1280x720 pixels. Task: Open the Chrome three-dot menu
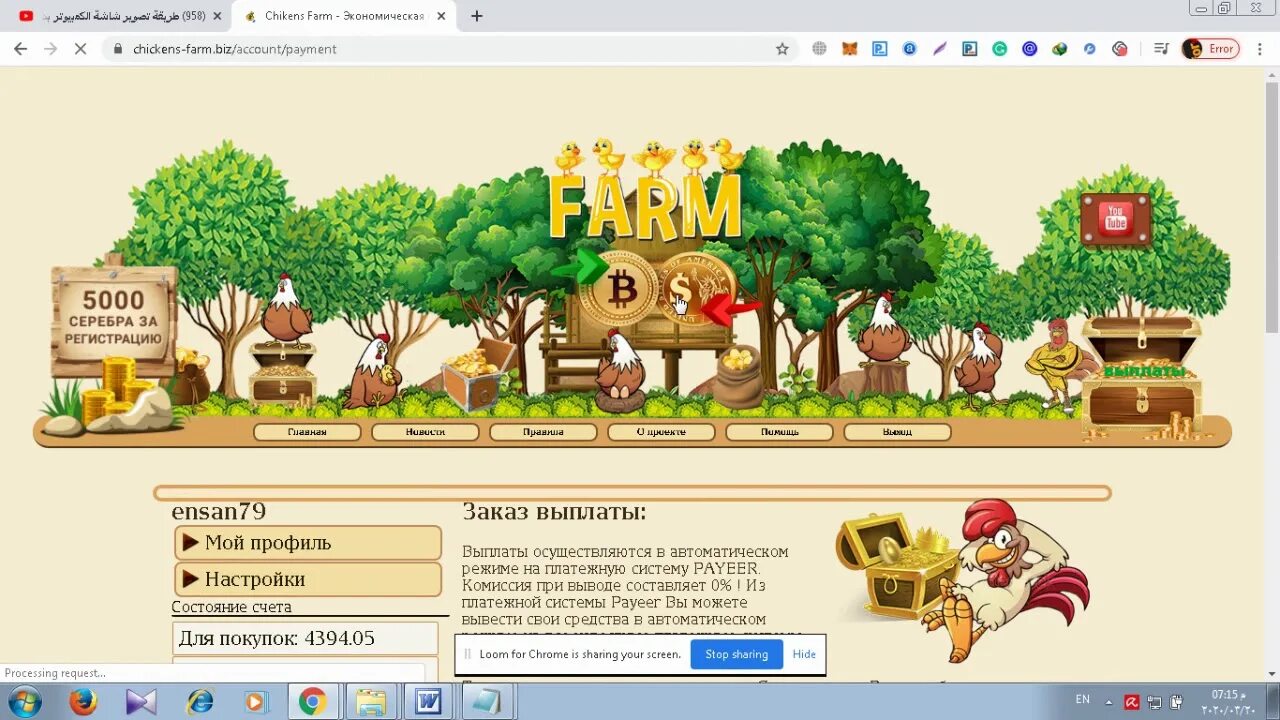[1259, 48]
